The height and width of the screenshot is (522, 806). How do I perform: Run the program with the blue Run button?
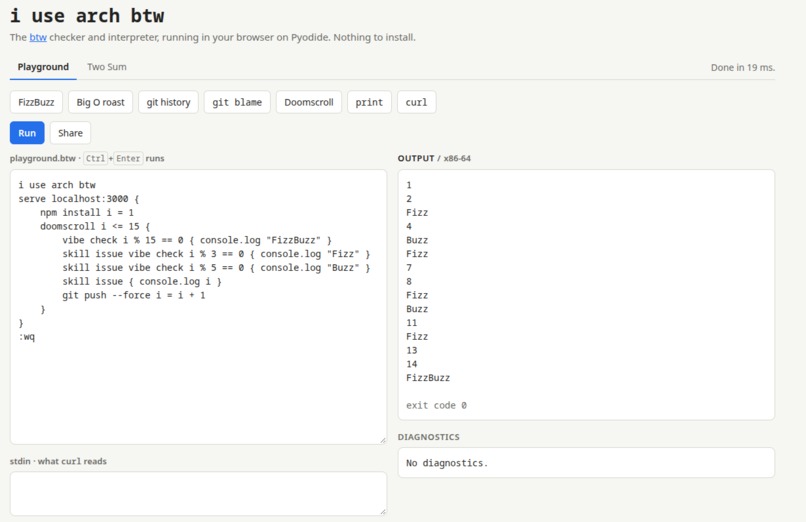[27, 133]
